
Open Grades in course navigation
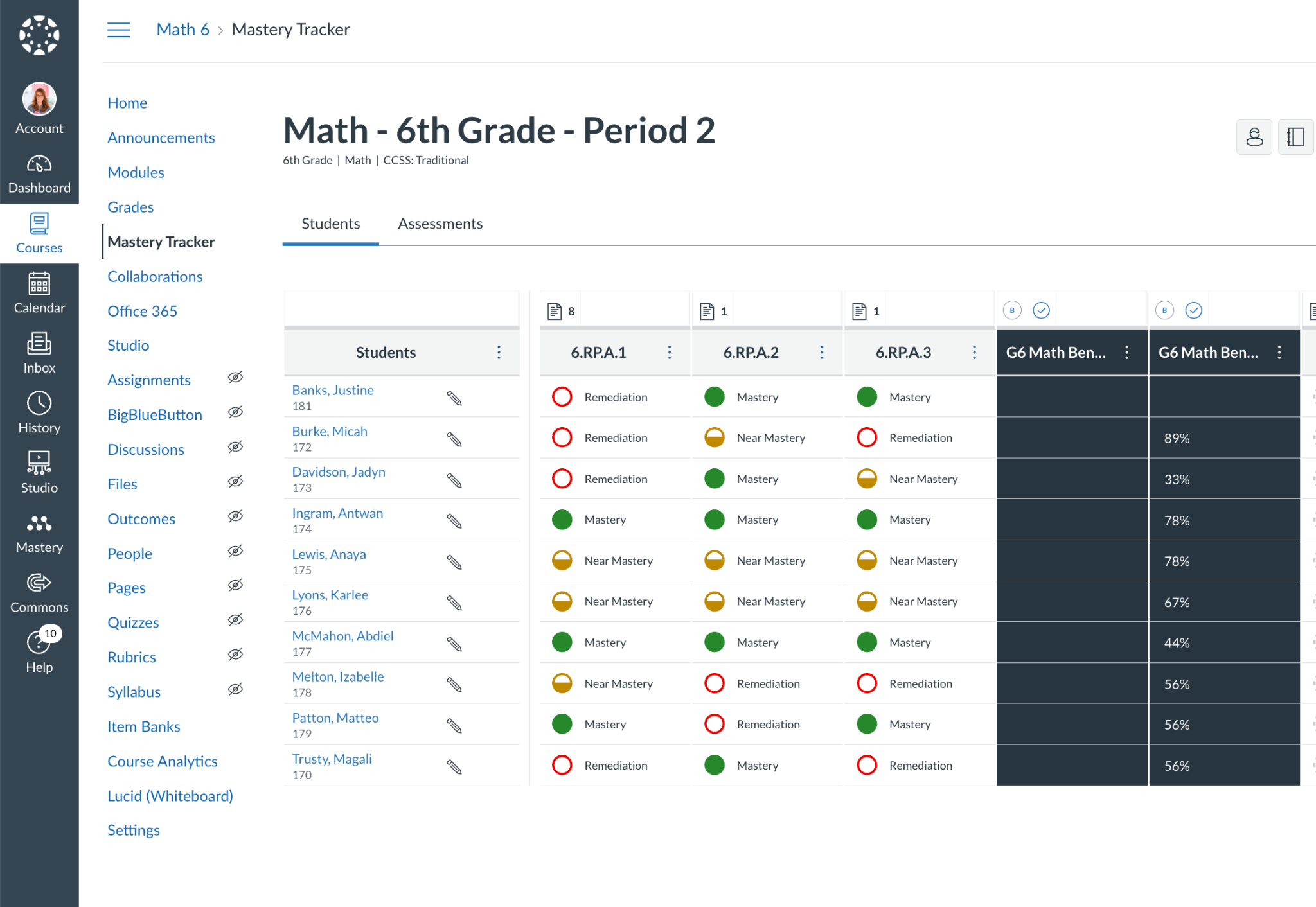pos(130,207)
